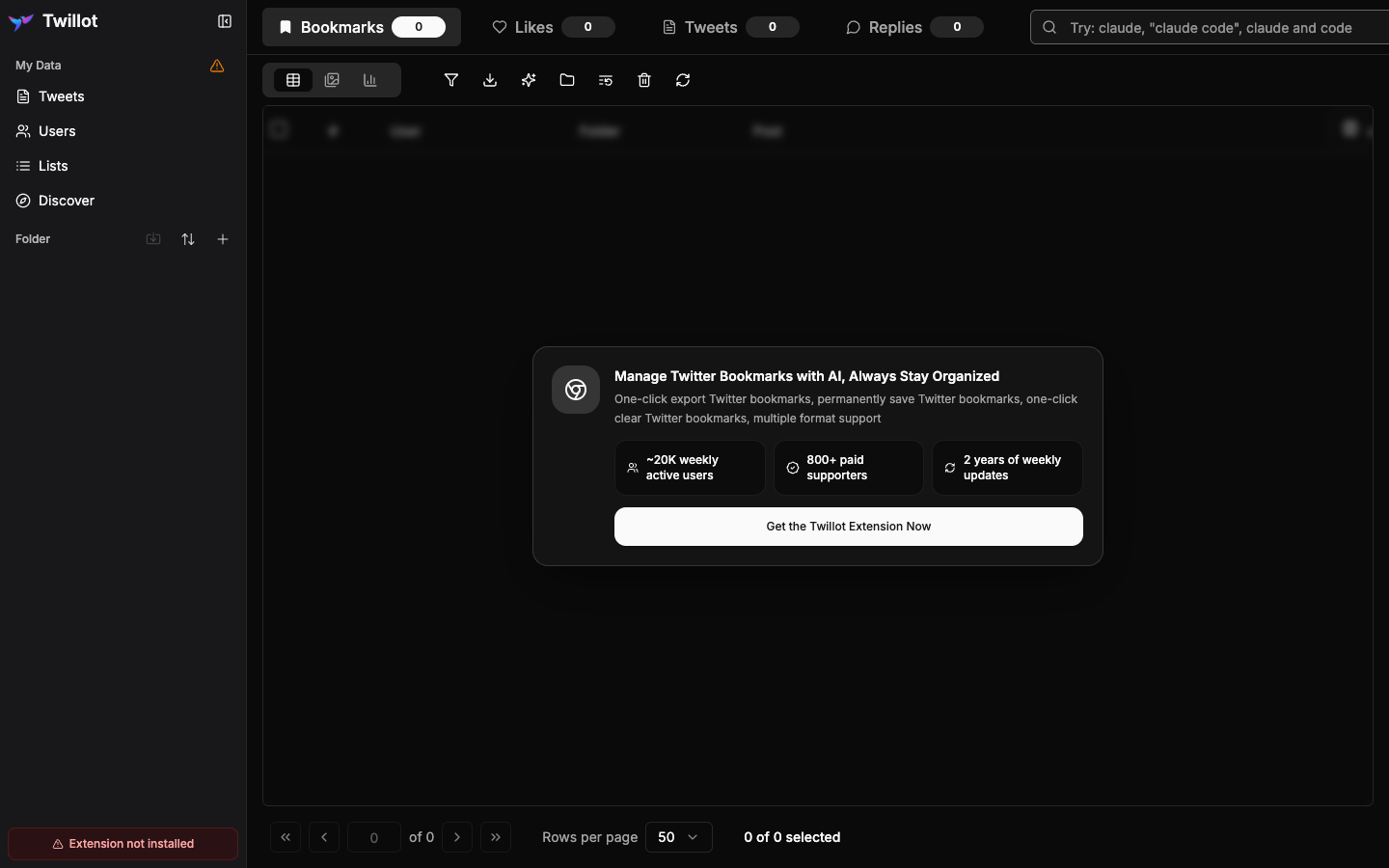This screenshot has width=1389, height=868.
Task: Open Rows per page dropdown
Action: point(679,837)
